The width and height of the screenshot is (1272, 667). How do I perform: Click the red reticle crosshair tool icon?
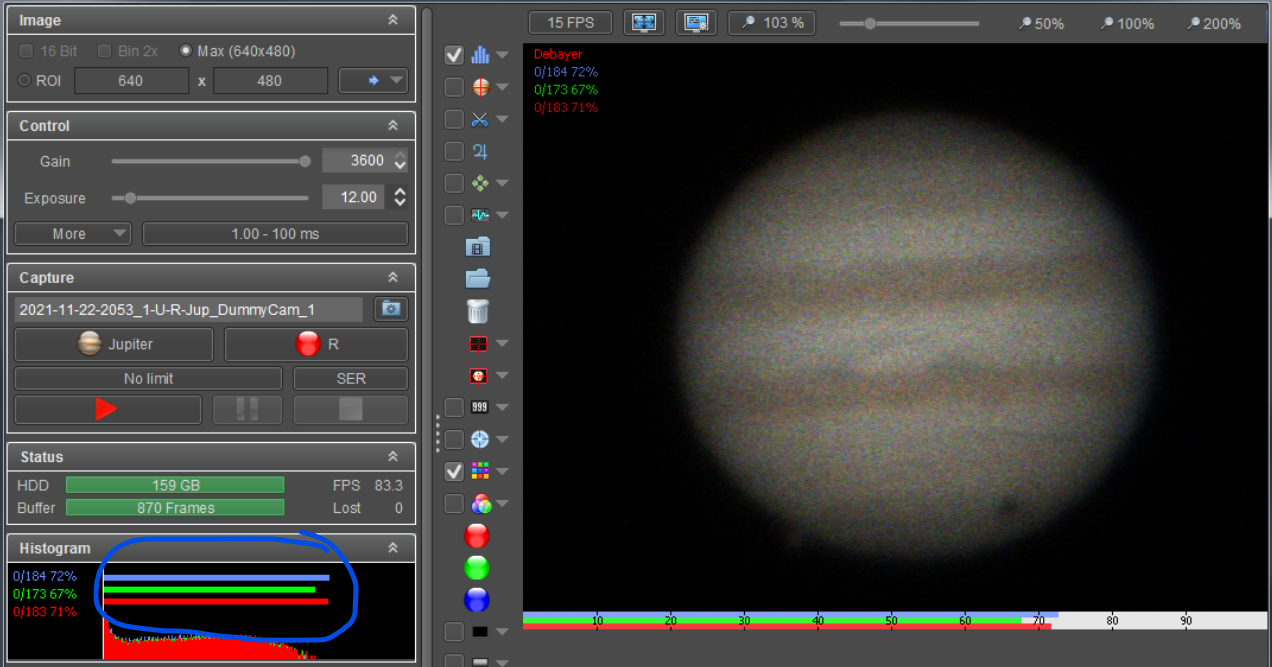tap(480, 87)
